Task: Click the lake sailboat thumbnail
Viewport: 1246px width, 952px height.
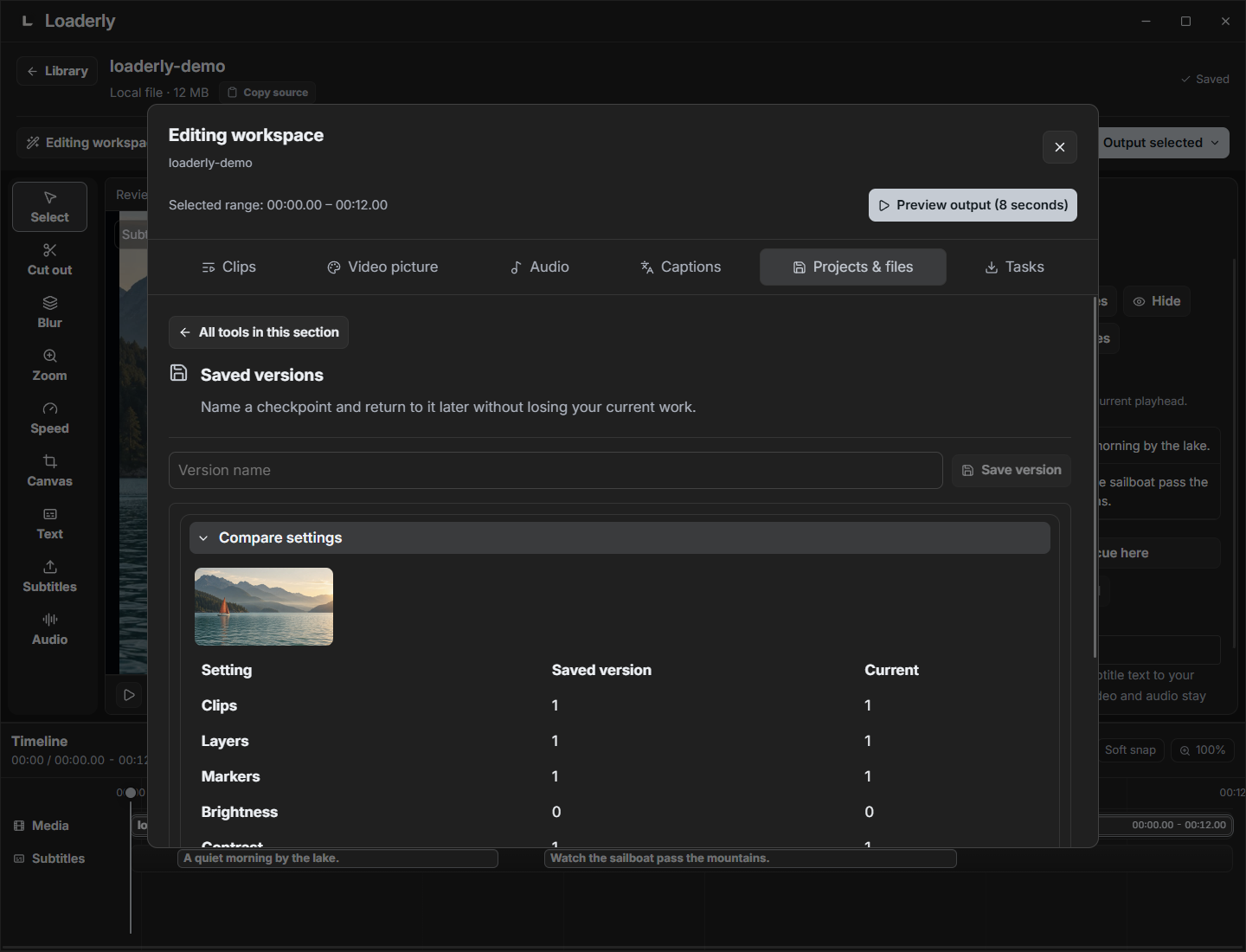Action: point(264,607)
